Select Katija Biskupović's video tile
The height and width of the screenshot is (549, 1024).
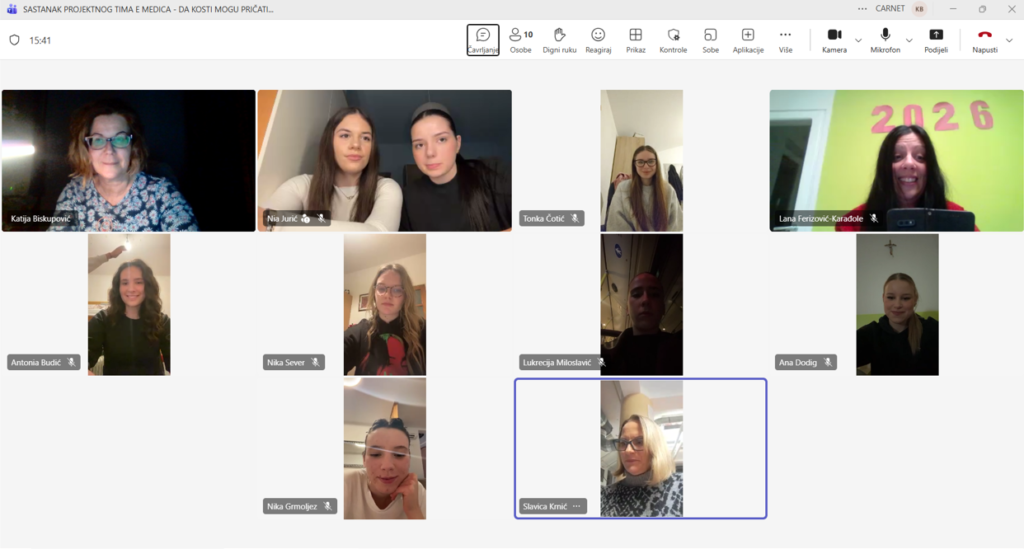click(128, 160)
